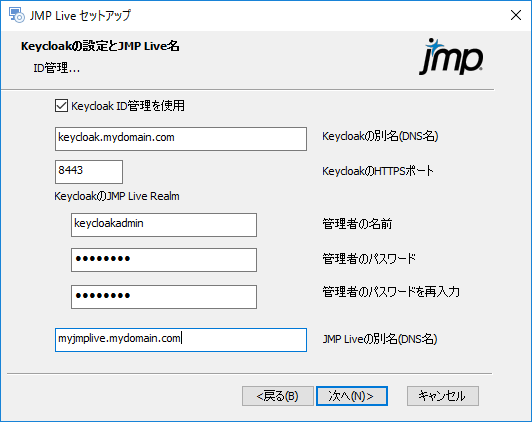
Task: Click the JMP Liveの別名(DNS名) label
Action: (x=380, y=339)
